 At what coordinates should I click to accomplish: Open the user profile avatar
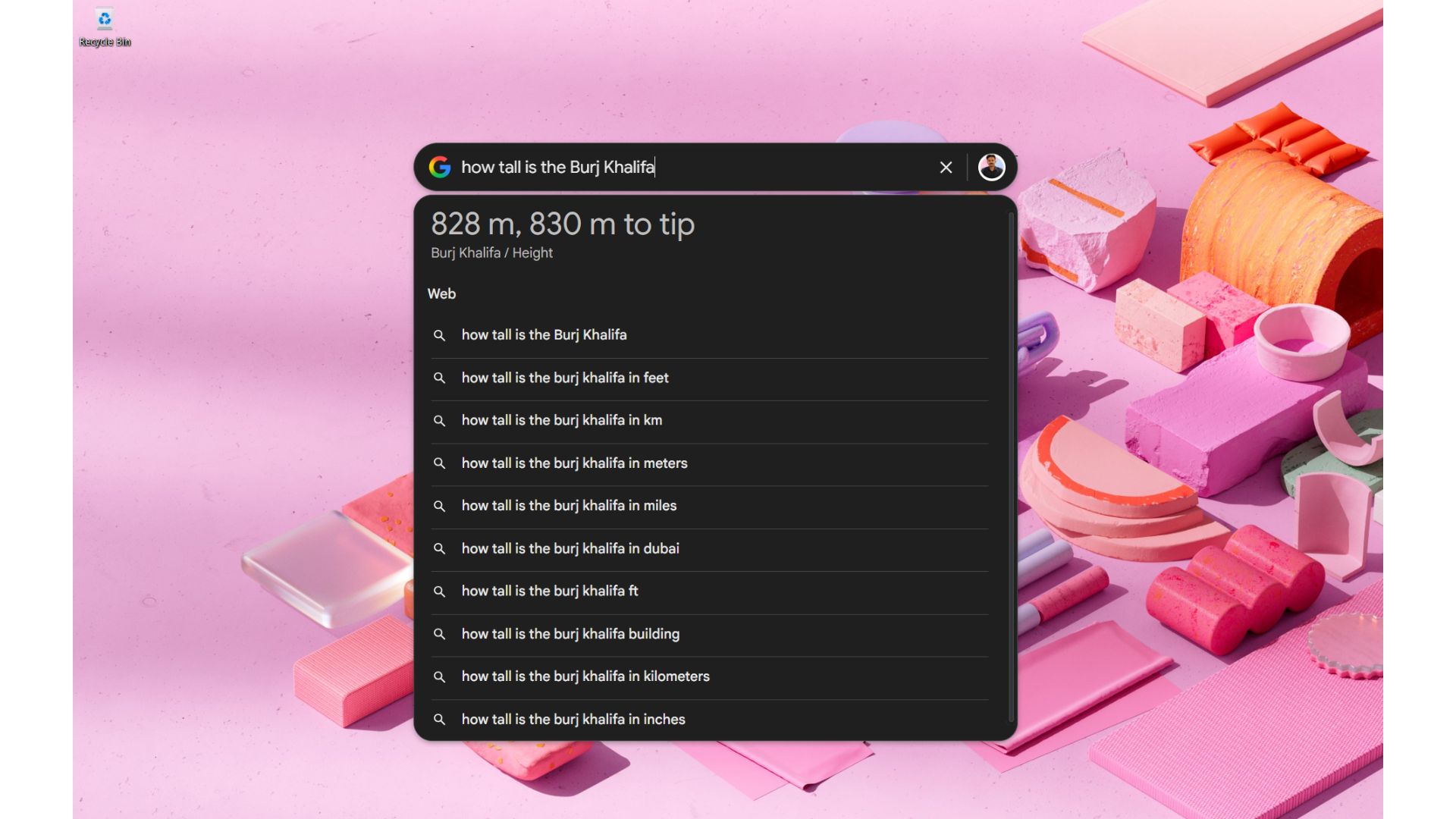991,167
